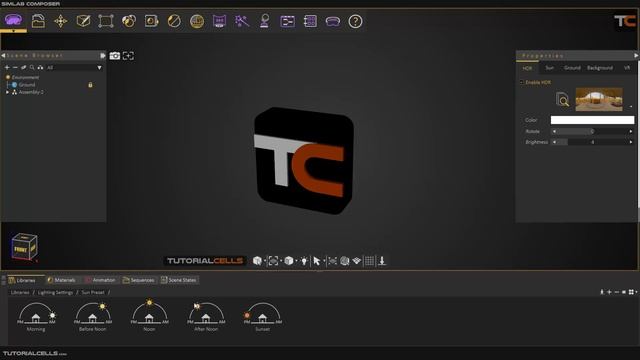Open the cube-with-pencil modeling tool

[83, 21]
